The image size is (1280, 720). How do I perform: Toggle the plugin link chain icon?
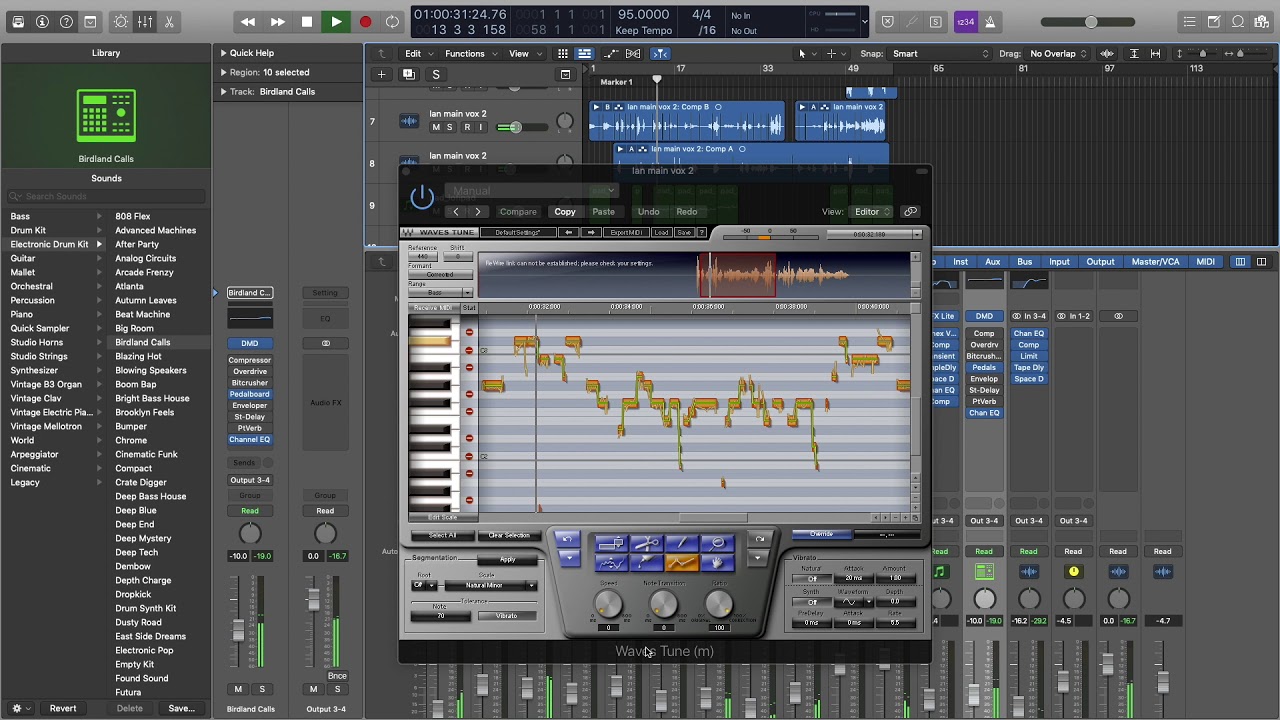point(910,212)
